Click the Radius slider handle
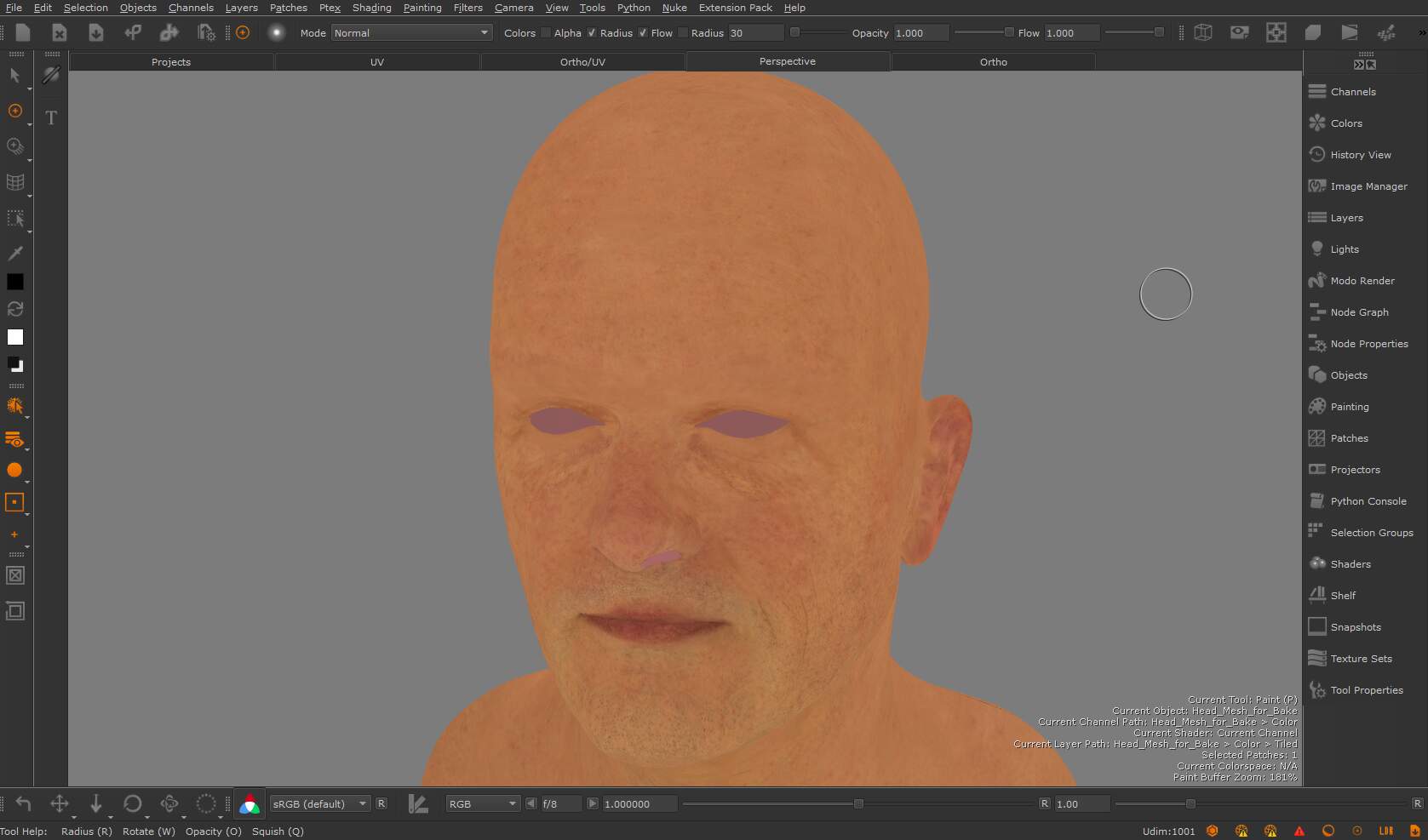The width and height of the screenshot is (1428, 840). pyautogui.click(x=794, y=32)
